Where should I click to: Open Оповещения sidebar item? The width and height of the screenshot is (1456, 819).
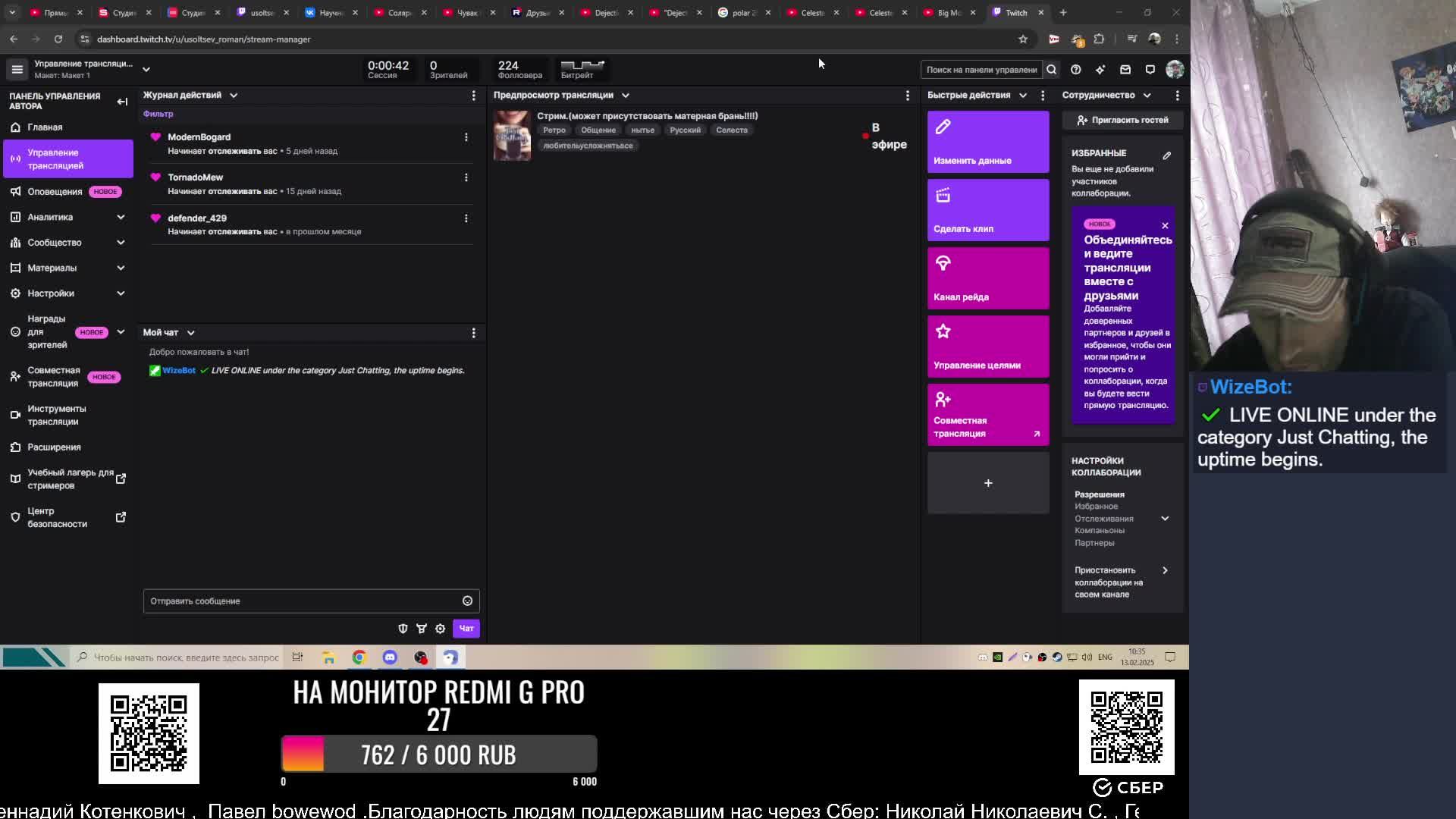coord(55,192)
